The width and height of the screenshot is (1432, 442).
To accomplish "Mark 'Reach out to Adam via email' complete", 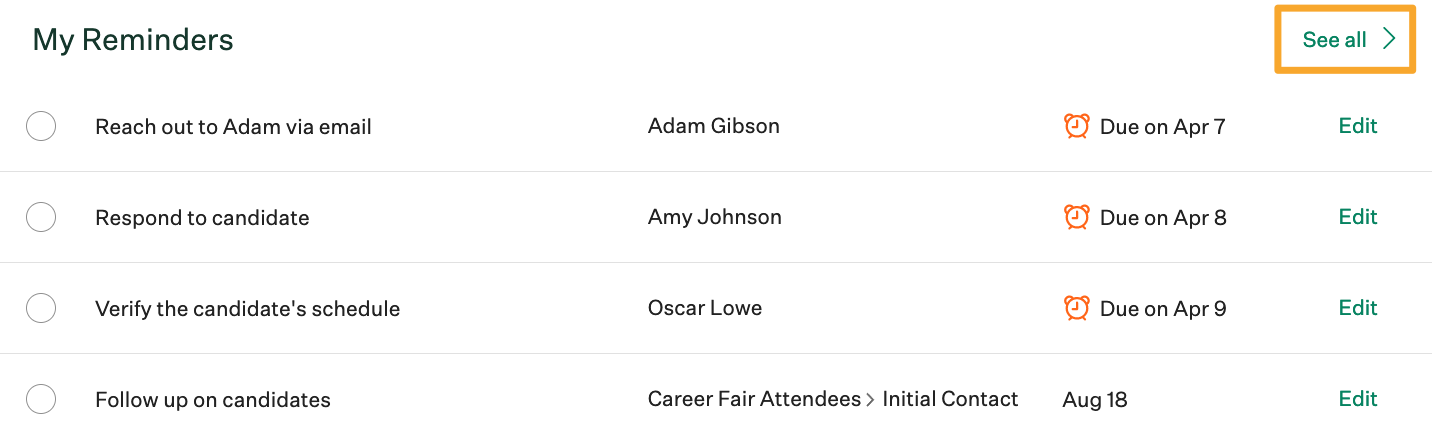I will pos(41,127).
